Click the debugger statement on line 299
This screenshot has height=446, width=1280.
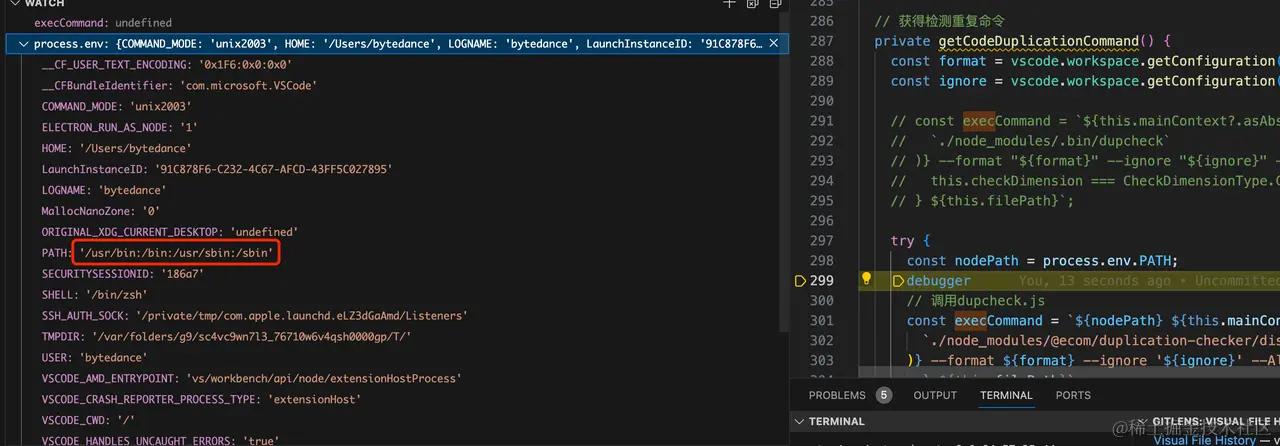tap(938, 281)
